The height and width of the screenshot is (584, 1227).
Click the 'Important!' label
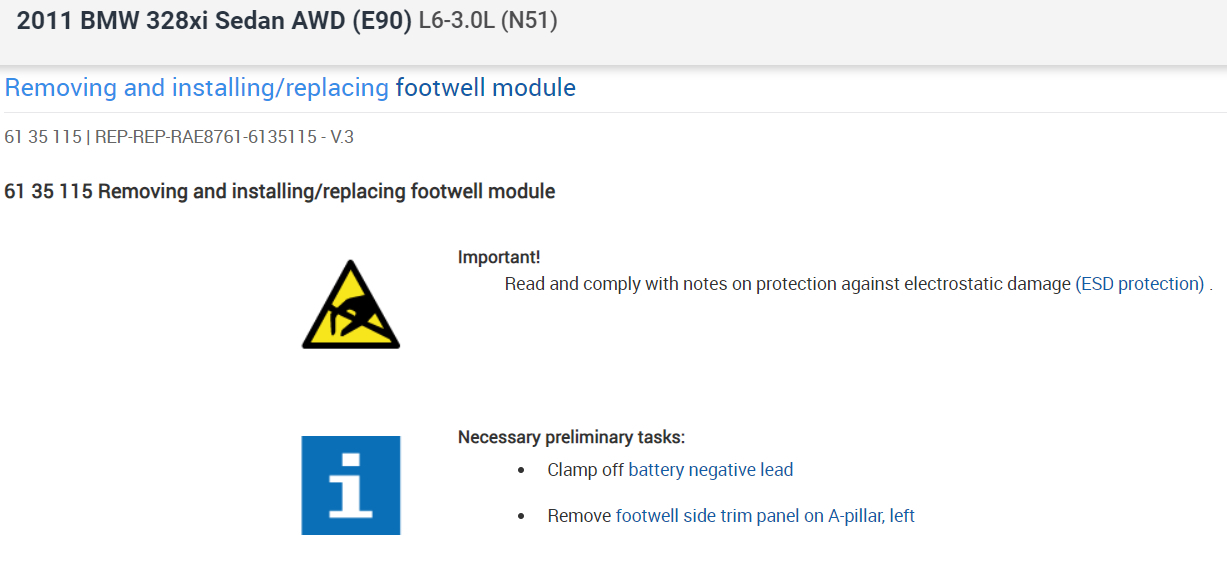click(x=499, y=258)
